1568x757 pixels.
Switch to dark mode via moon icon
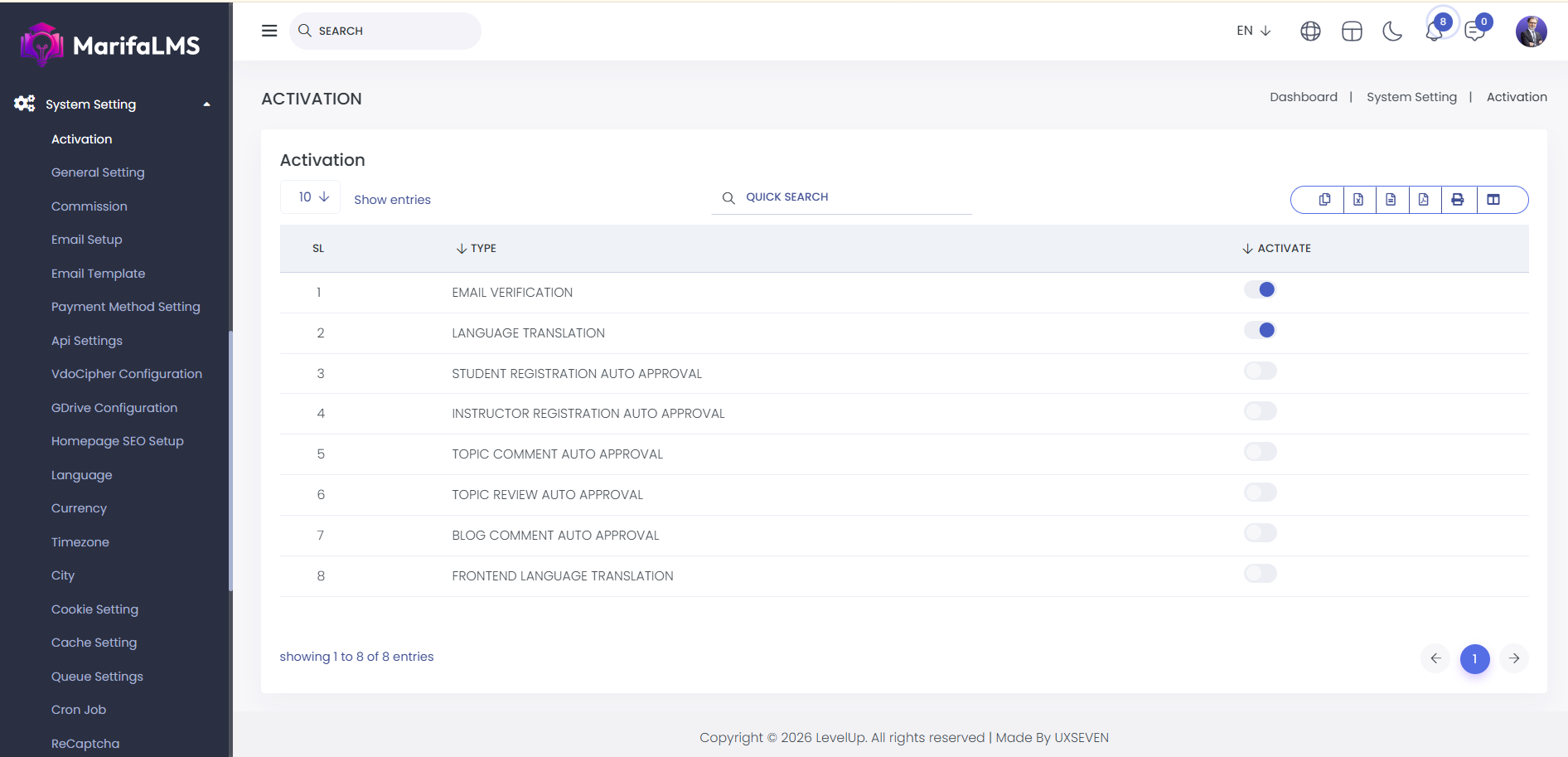click(x=1392, y=32)
